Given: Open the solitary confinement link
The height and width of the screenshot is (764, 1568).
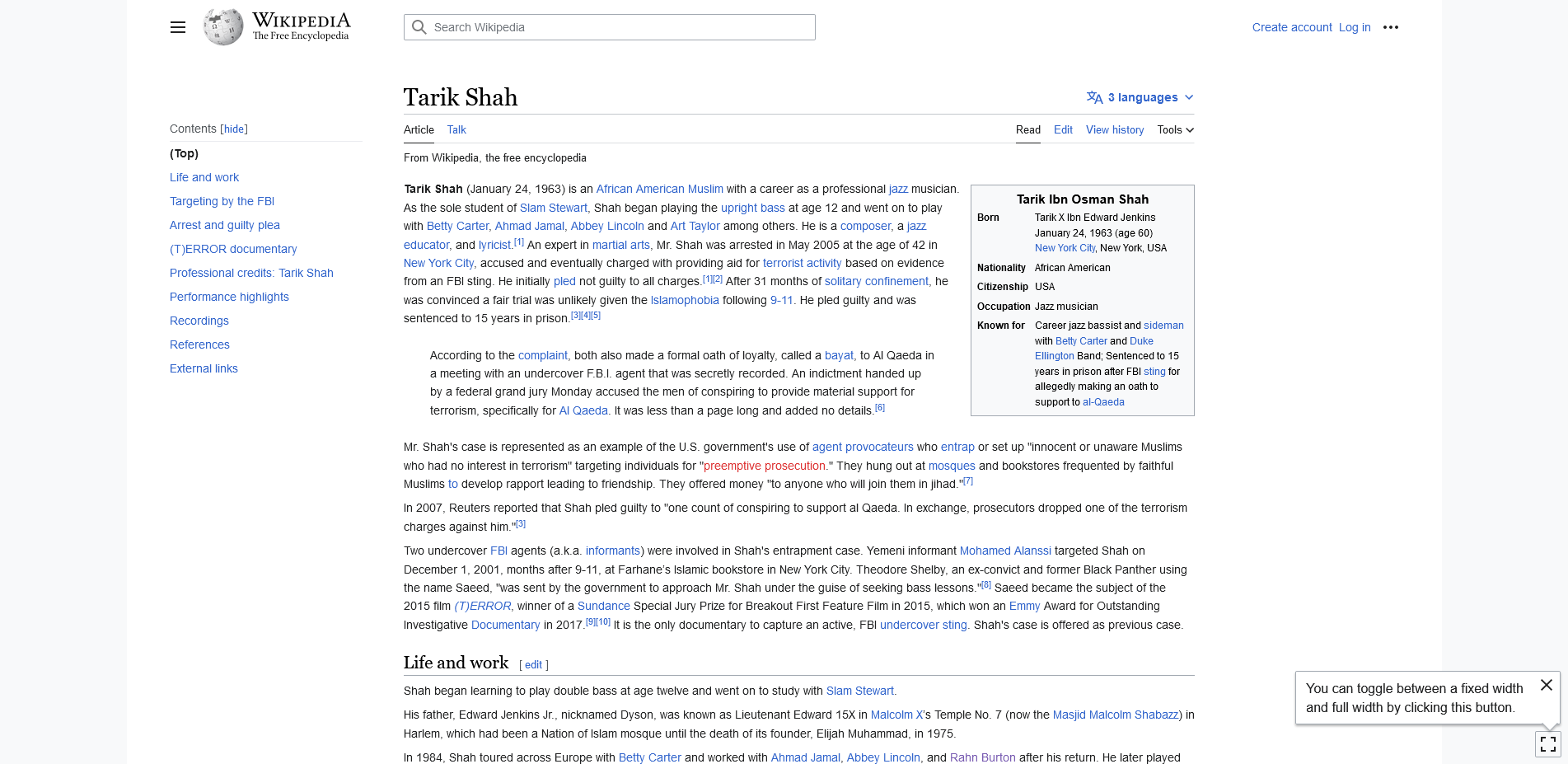Looking at the screenshot, I should [x=877, y=281].
